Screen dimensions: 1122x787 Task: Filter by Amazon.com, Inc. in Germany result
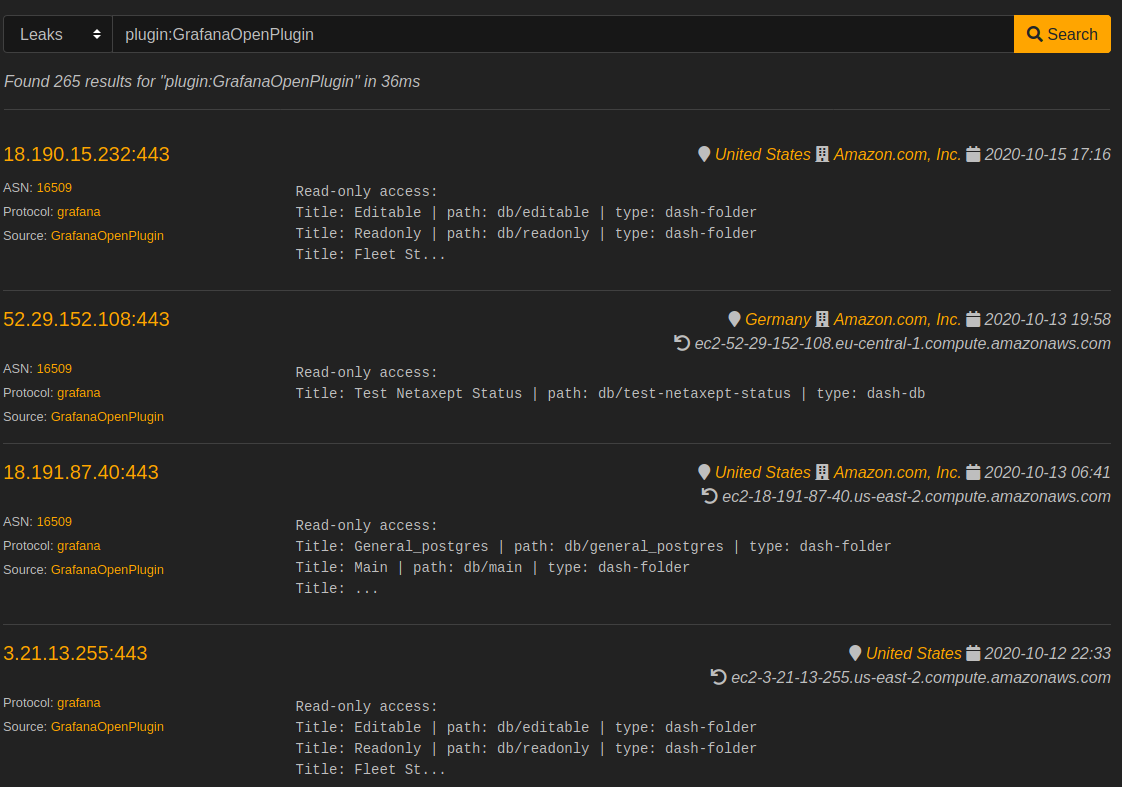tap(897, 320)
